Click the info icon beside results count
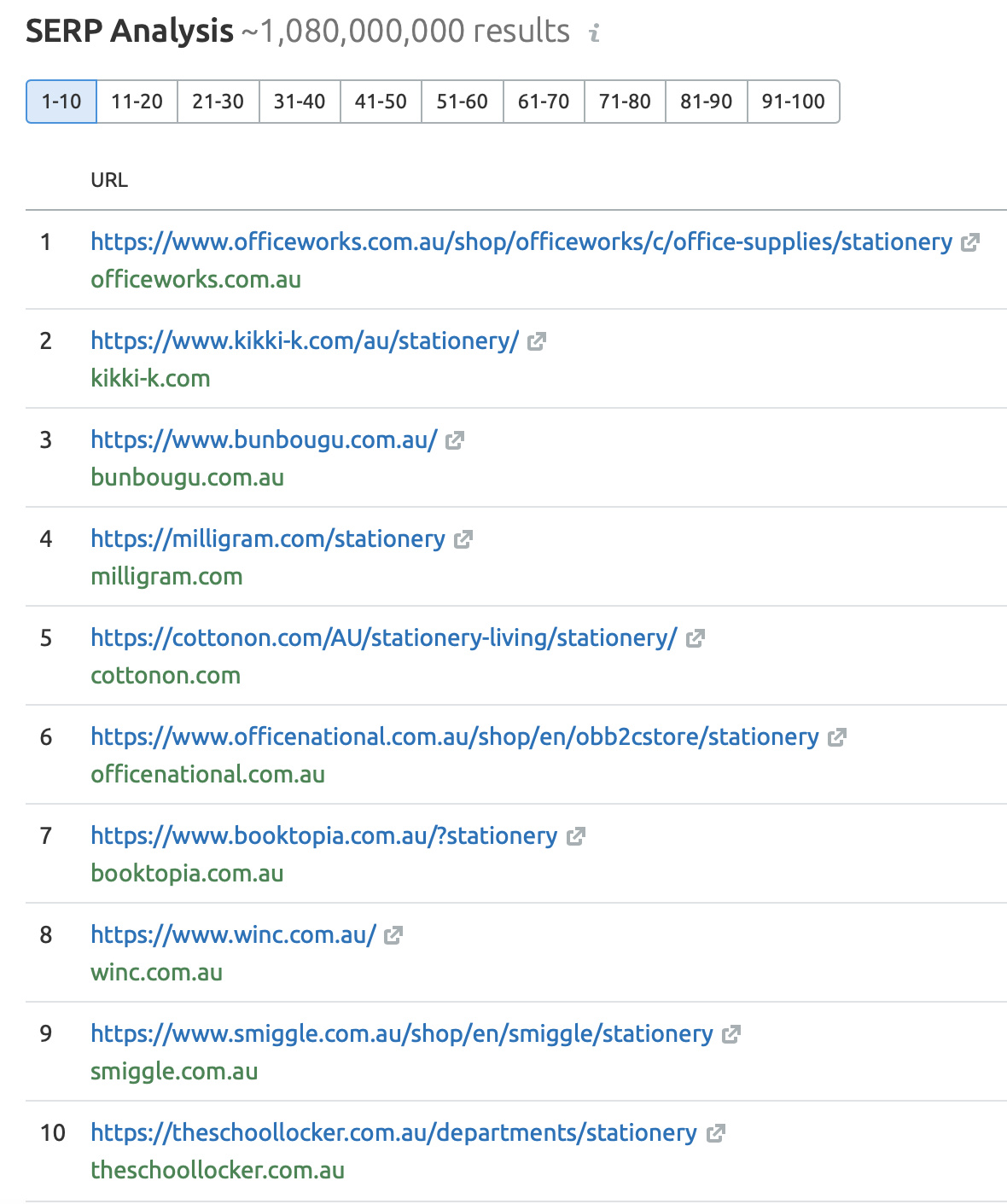The image size is (1007, 1204). (595, 33)
